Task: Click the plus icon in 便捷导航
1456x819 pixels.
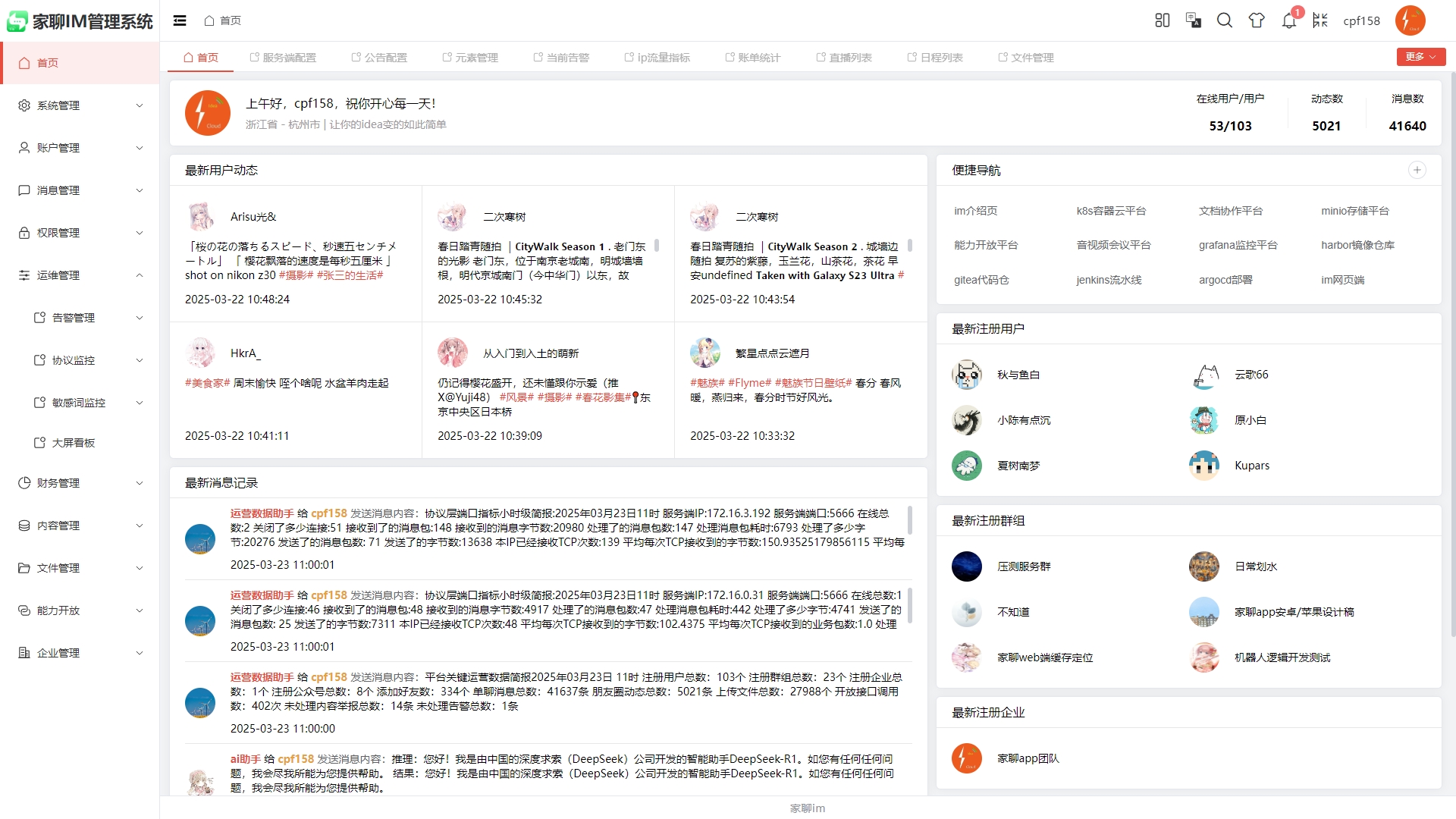Action: click(1417, 170)
